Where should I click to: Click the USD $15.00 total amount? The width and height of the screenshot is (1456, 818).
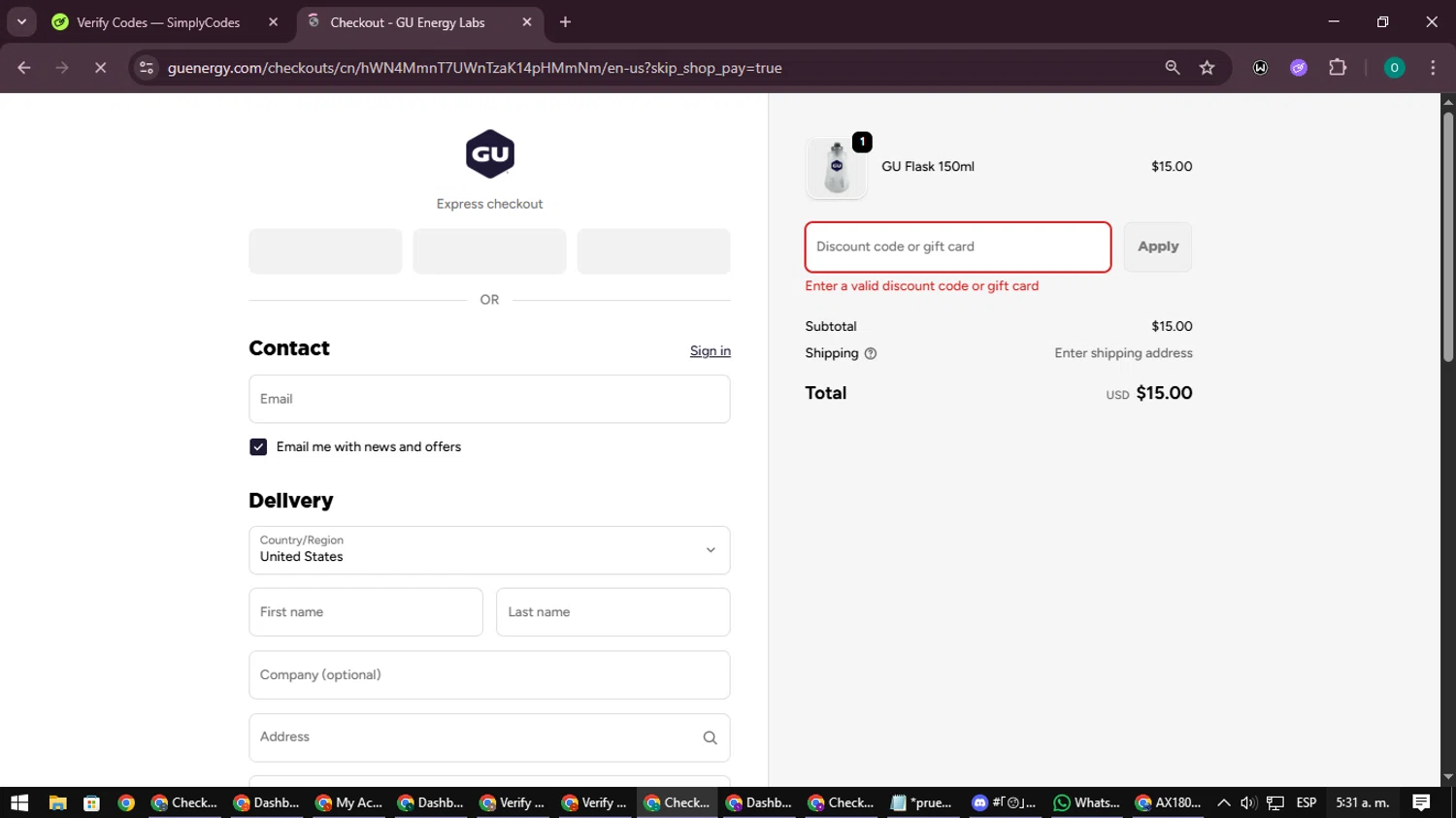[1149, 393]
